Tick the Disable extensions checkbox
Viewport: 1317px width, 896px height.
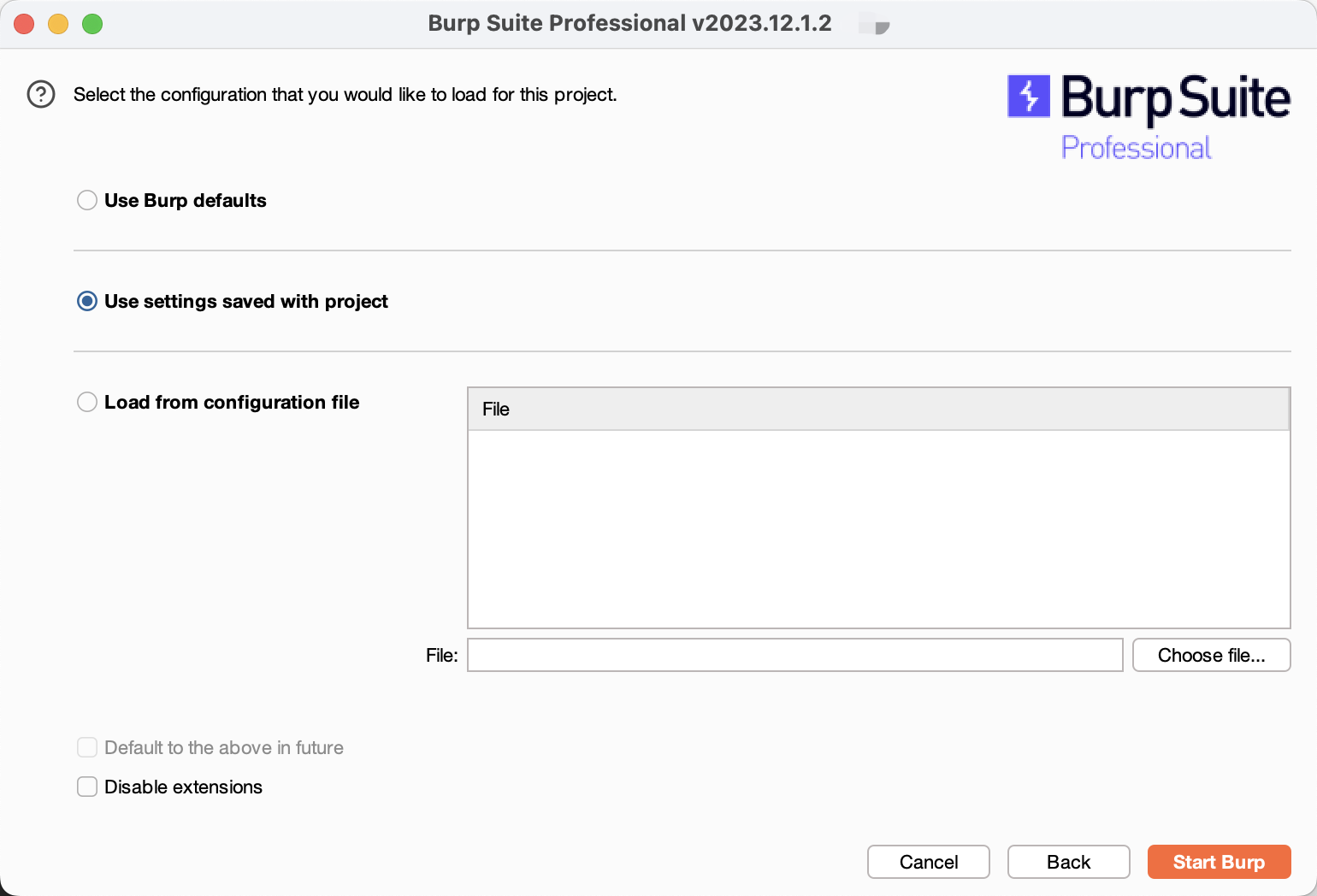87,787
